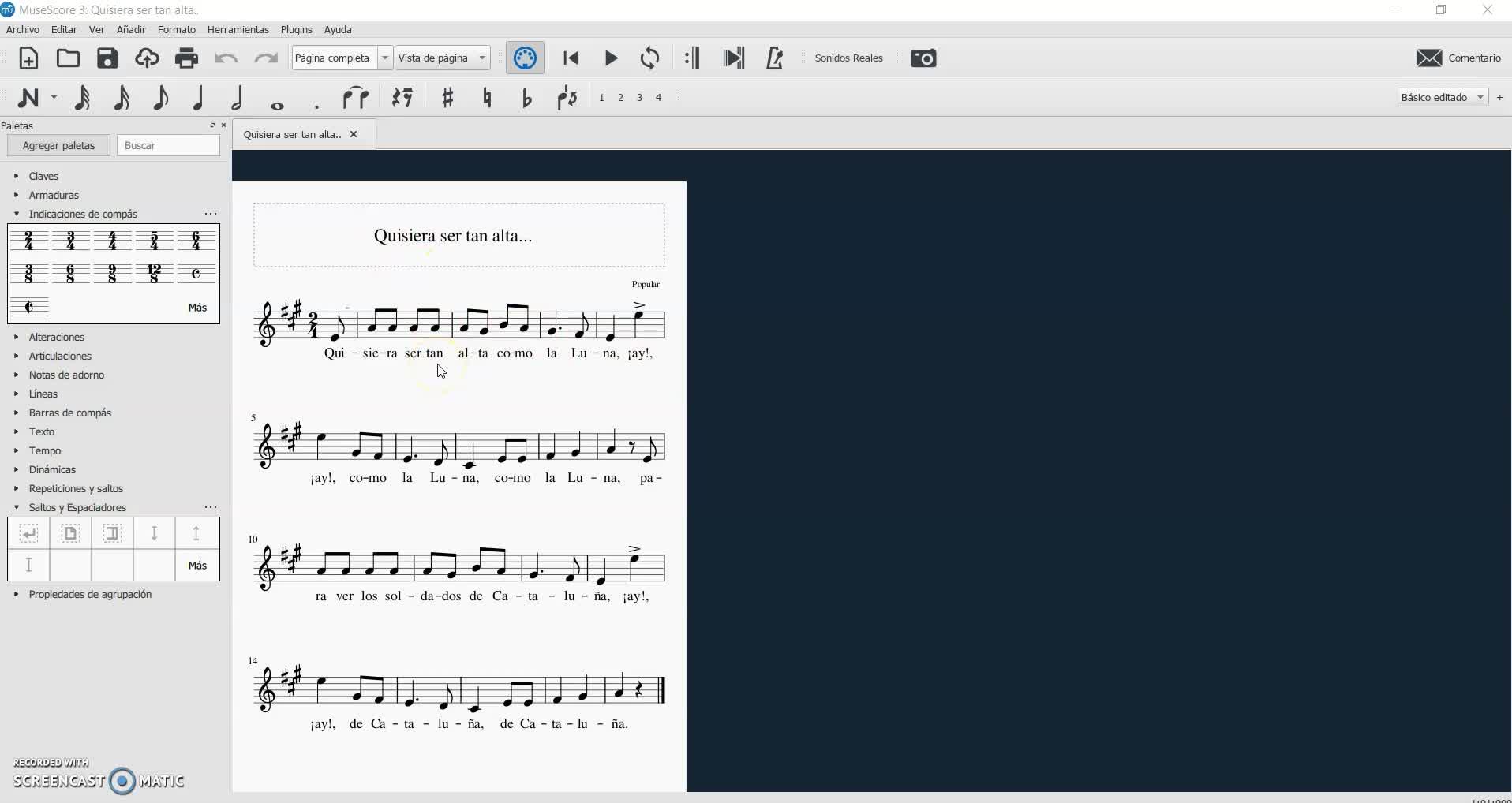
Task: Open note input mode dropdown arrow
Action: click(54, 98)
